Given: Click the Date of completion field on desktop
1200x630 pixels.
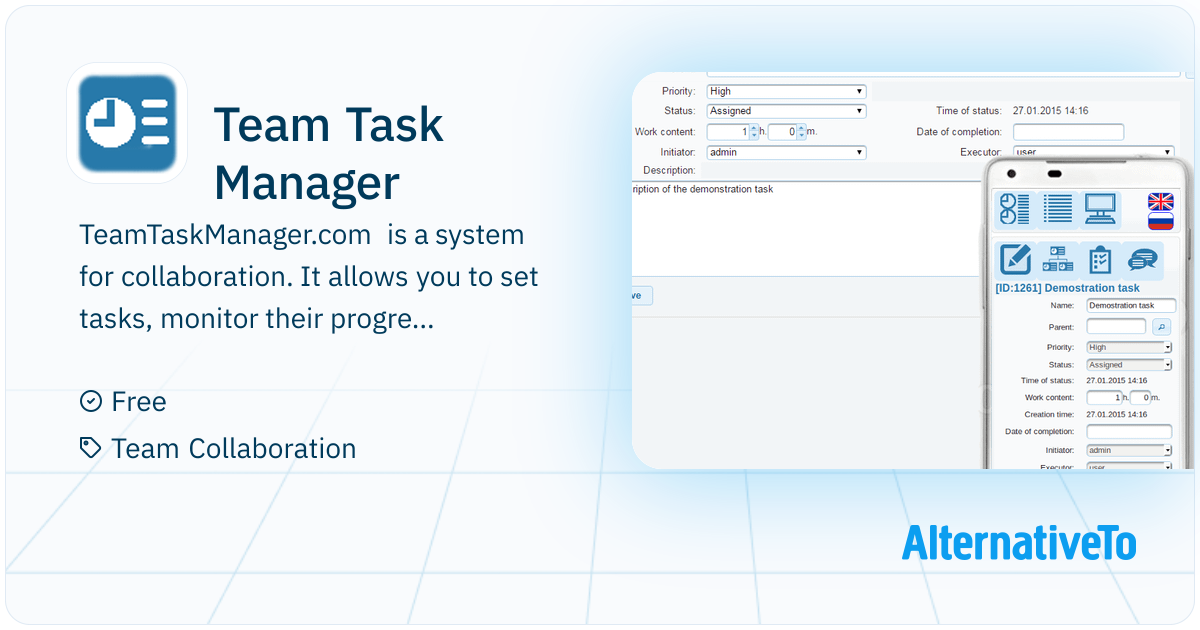Looking at the screenshot, I should point(1068,132).
